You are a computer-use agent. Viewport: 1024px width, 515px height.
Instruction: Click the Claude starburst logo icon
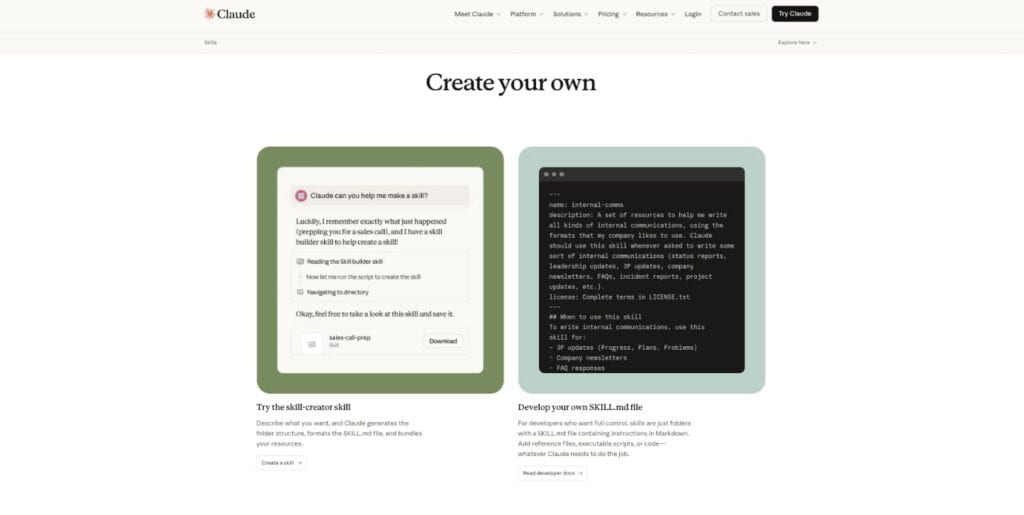[210, 14]
